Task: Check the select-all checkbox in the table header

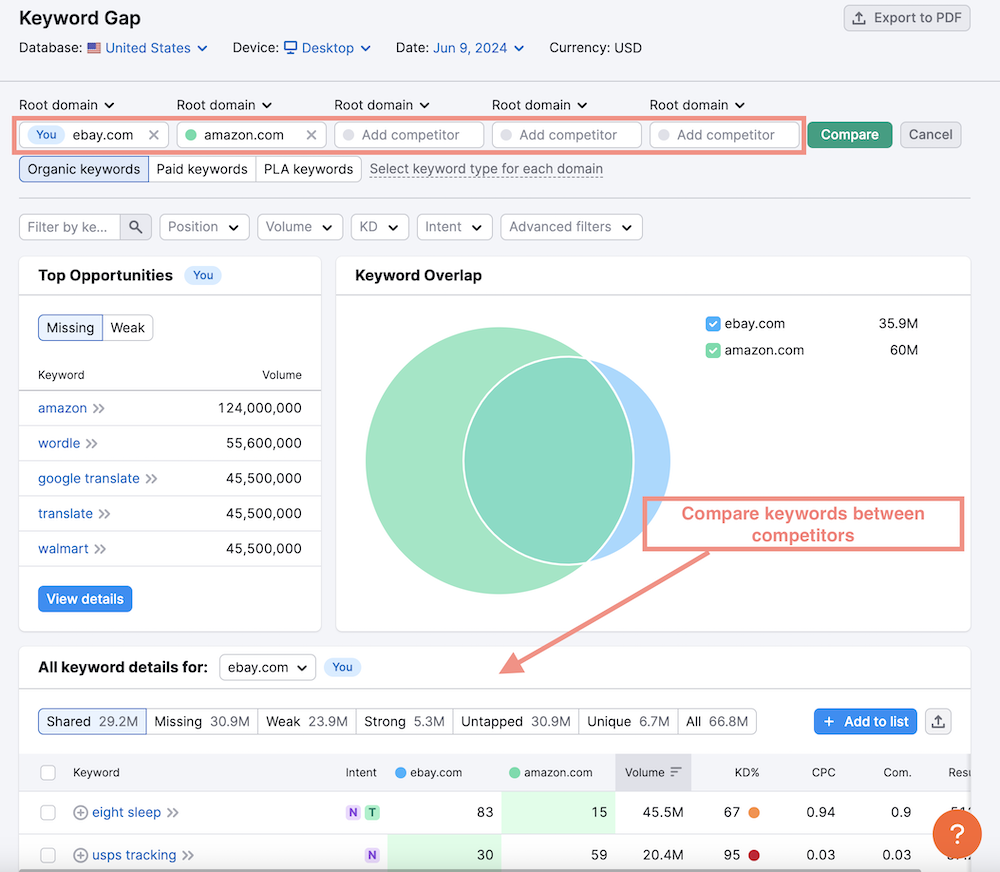Action: coord(48,772)
